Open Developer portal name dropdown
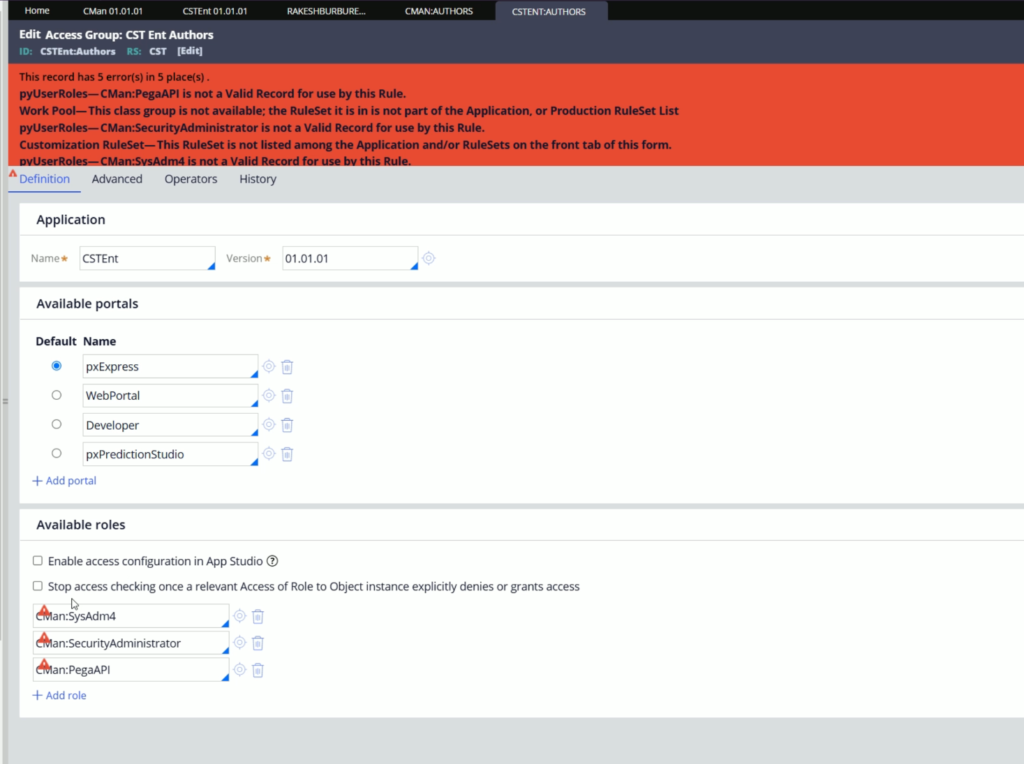Image resolution: width=1024 pixels, height=764 pixels. click(254, 432)
